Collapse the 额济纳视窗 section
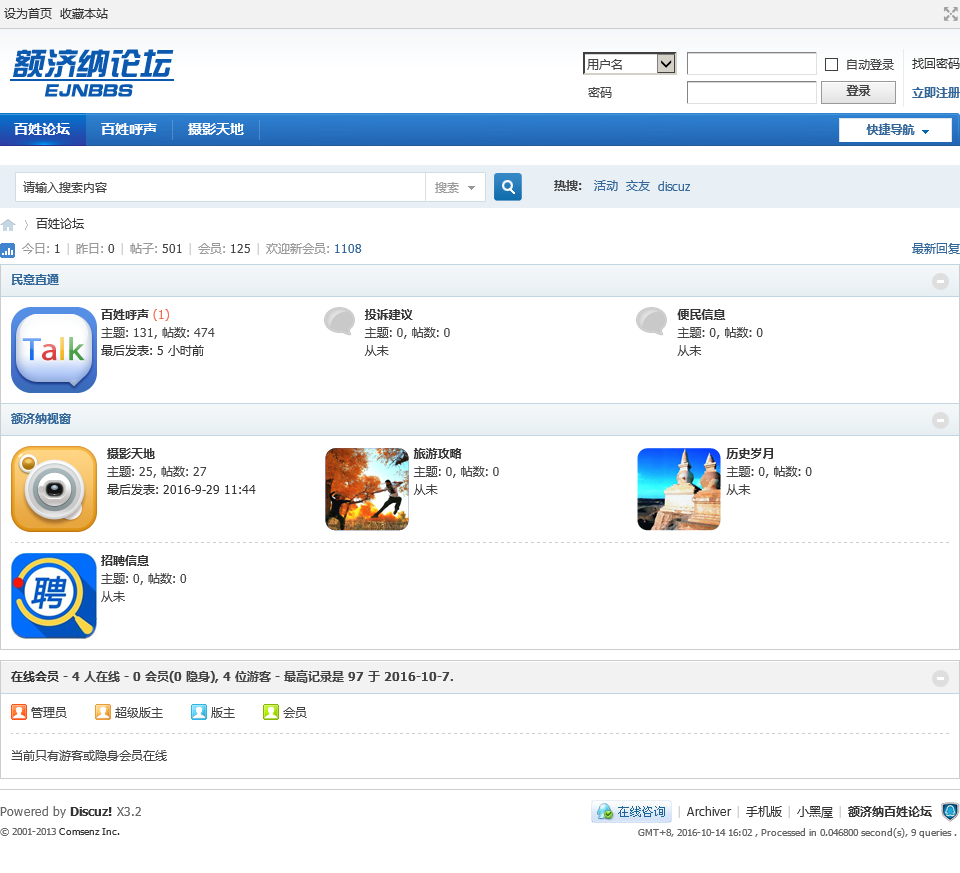Image resolution: width=960 pixels, height=873 pixels. point(940,420)
